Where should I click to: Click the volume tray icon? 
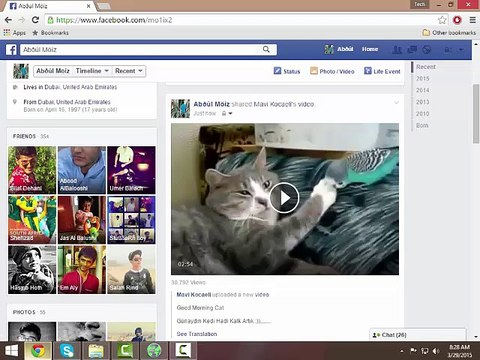[x=436, y=351]
